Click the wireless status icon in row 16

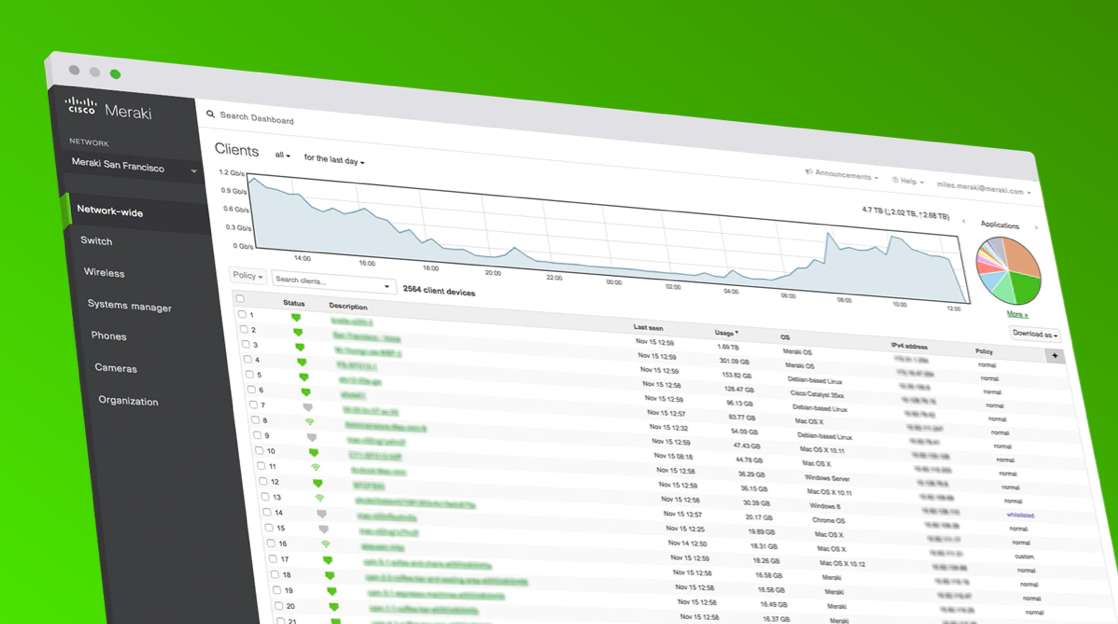coord(326,544)
